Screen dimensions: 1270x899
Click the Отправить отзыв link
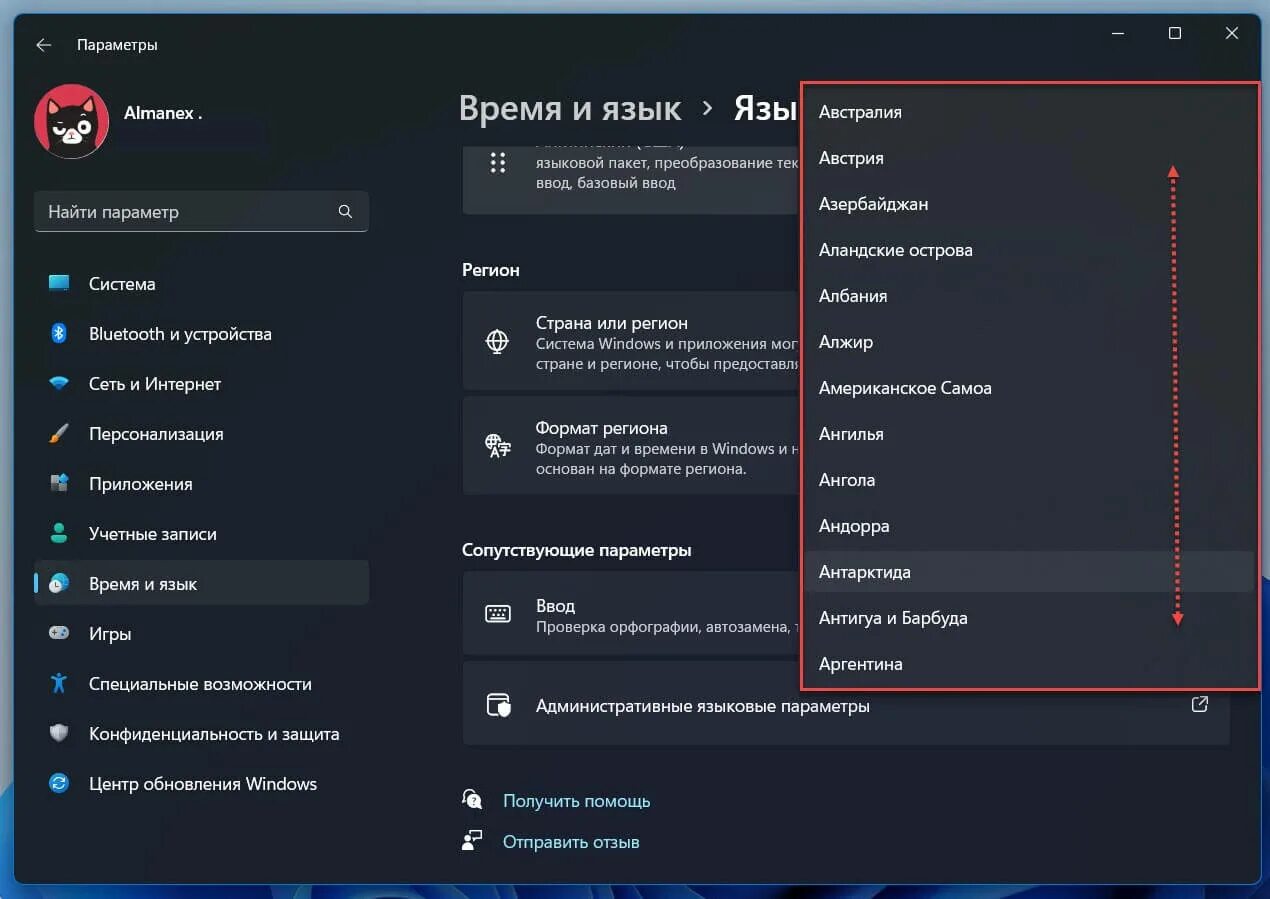tap(571, 842)
